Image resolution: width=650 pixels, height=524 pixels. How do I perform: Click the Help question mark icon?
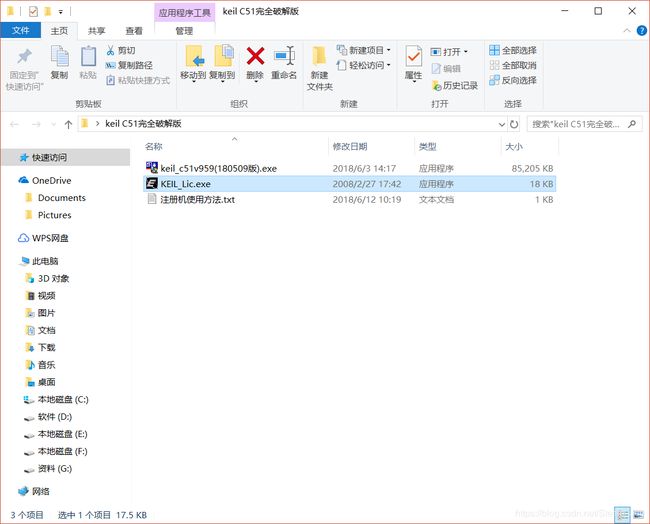pos(641,31)
